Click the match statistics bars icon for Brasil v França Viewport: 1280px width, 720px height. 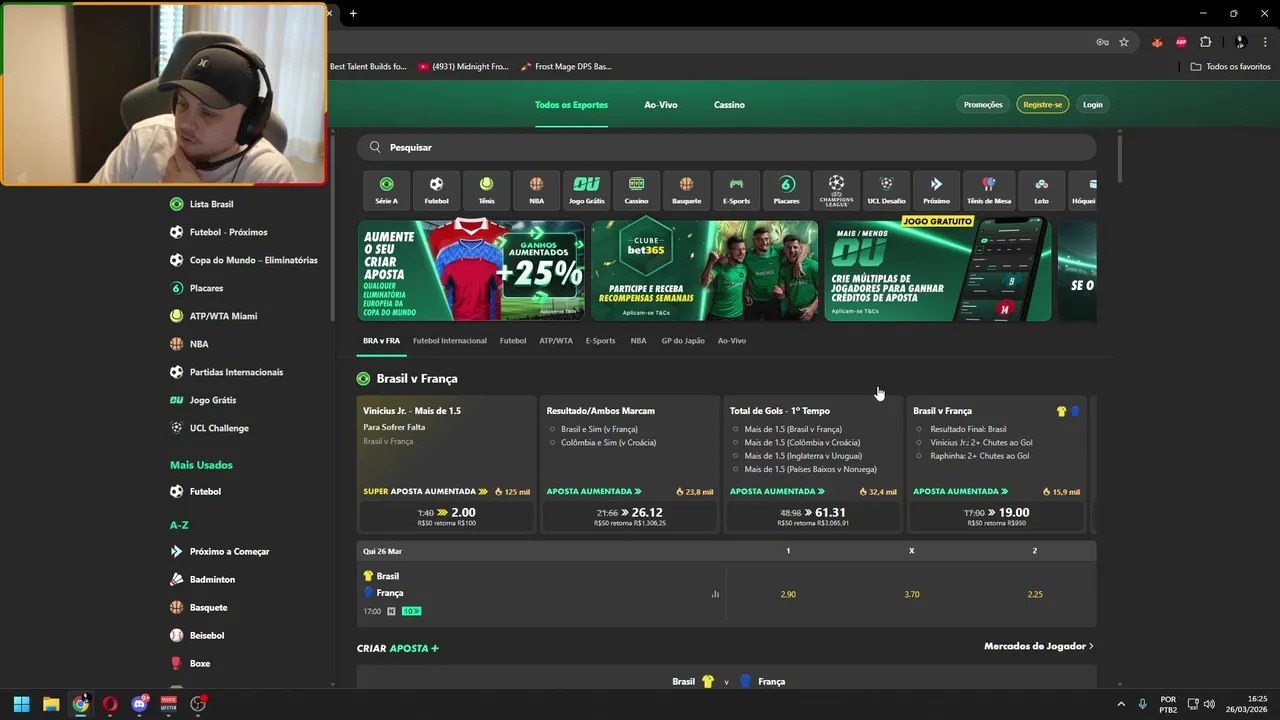coord(715,594)
